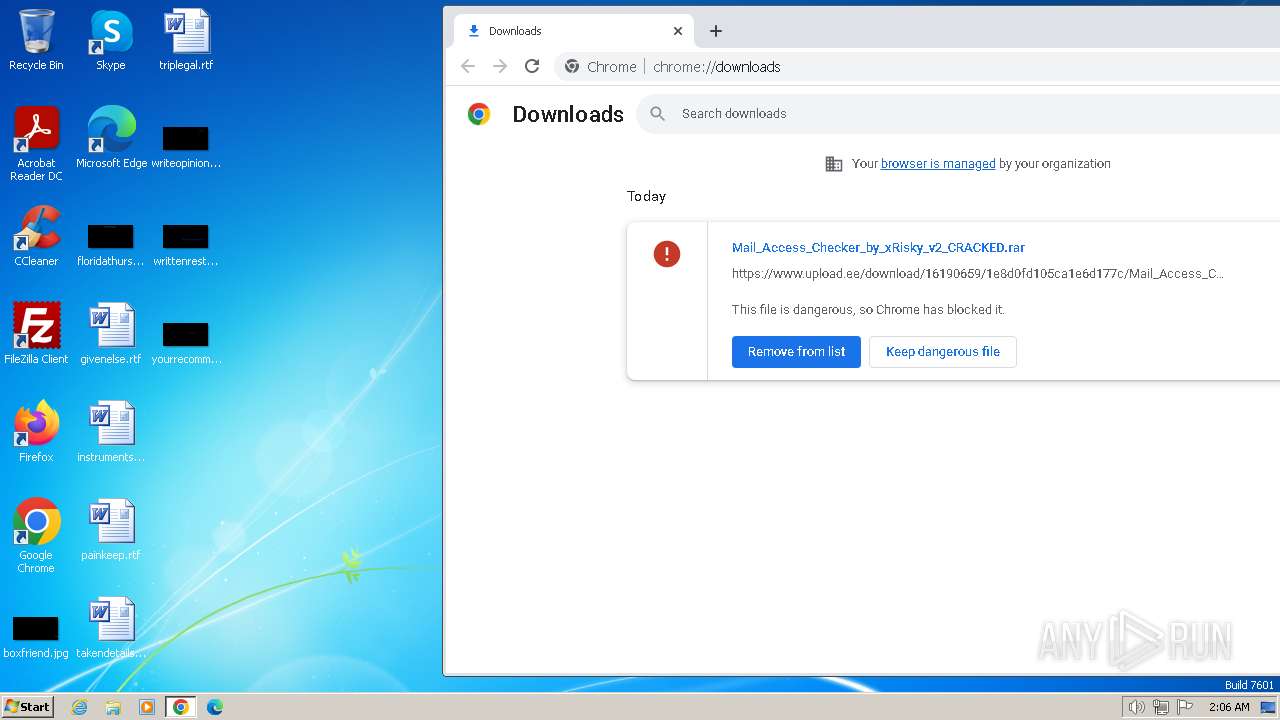Click the network tray icon

(1161, 707)
